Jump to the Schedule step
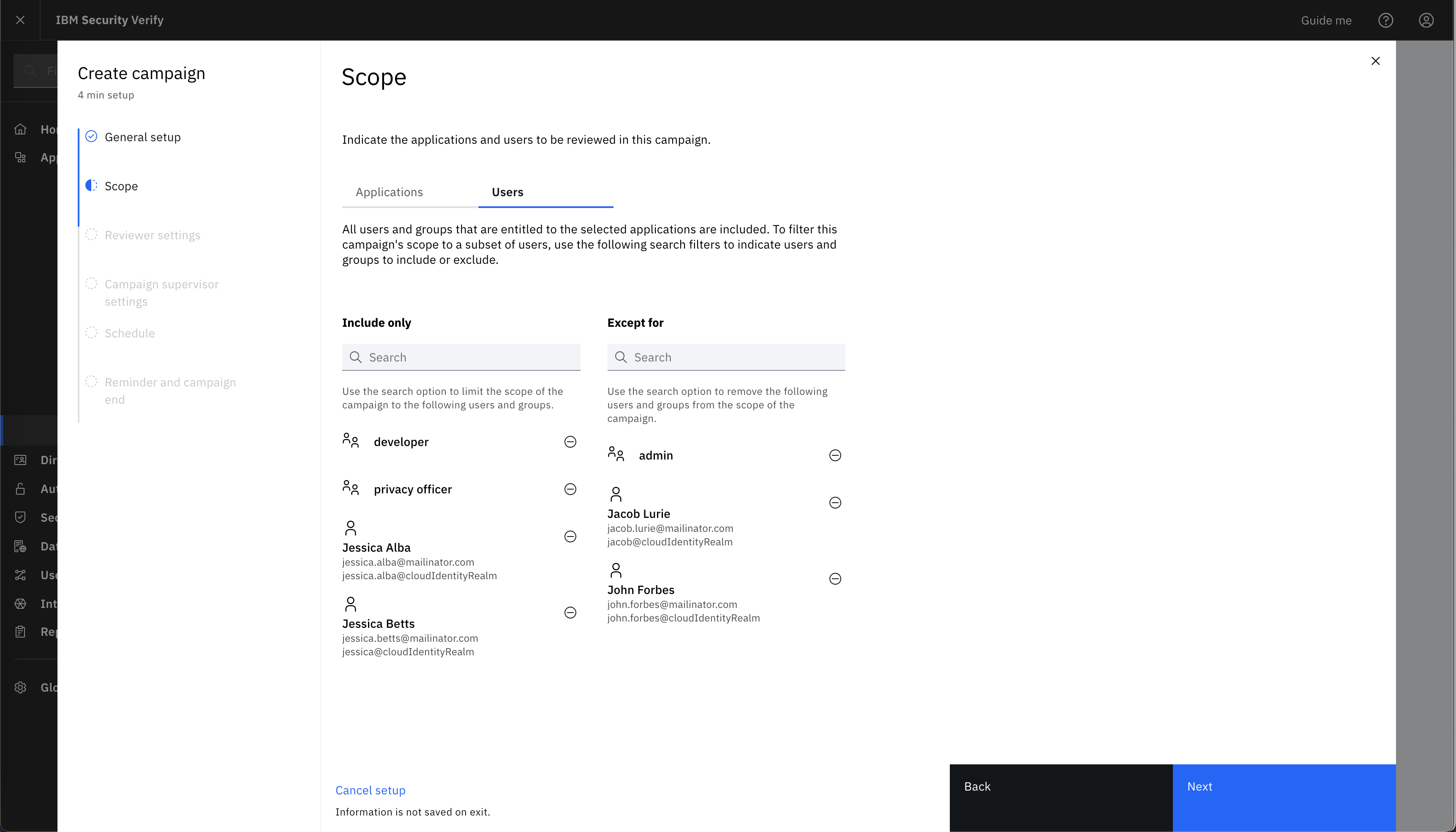Image resolution: width=1456 pixels, height=832 pixels. click(x=130, y=333)
